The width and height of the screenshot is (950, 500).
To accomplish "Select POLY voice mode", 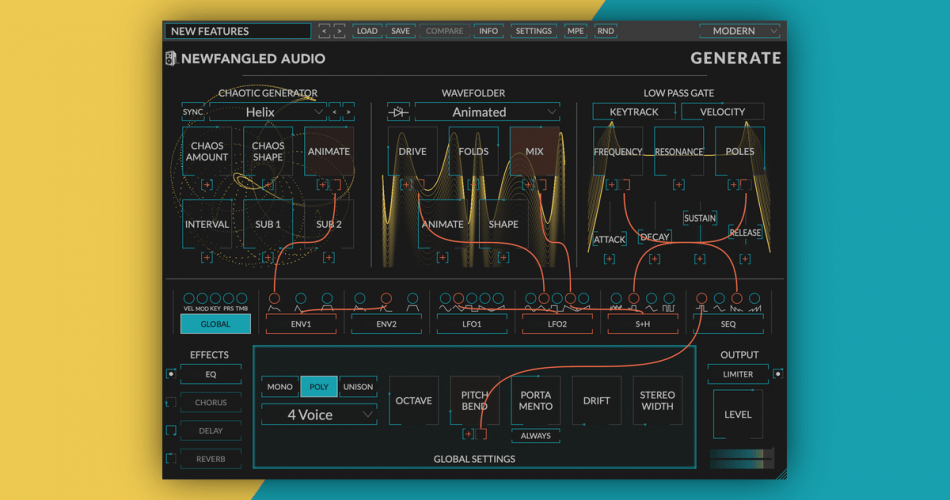I will pyautogui.click(x=319, y=387).
